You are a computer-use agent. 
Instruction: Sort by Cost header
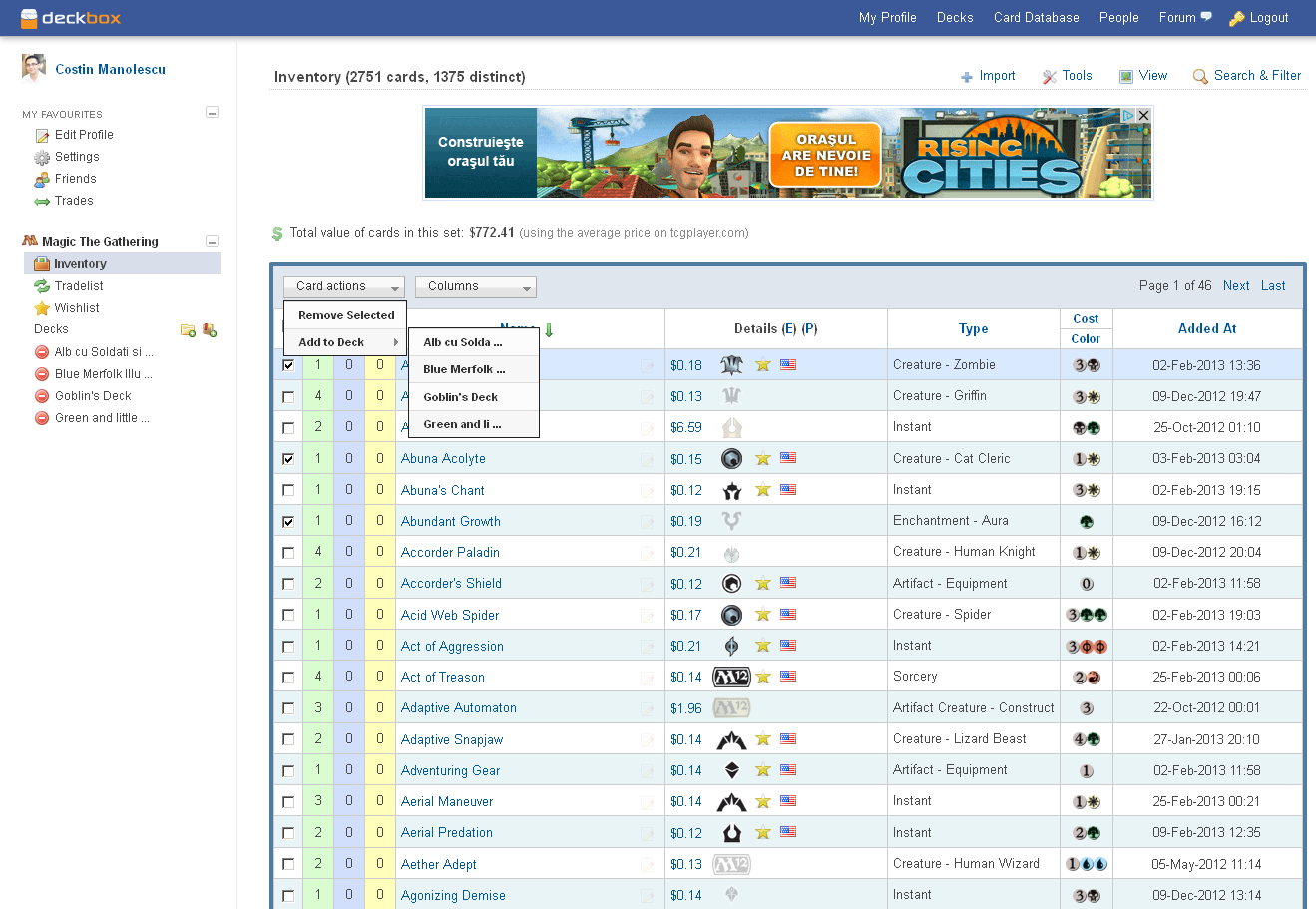click(1086, 319)
